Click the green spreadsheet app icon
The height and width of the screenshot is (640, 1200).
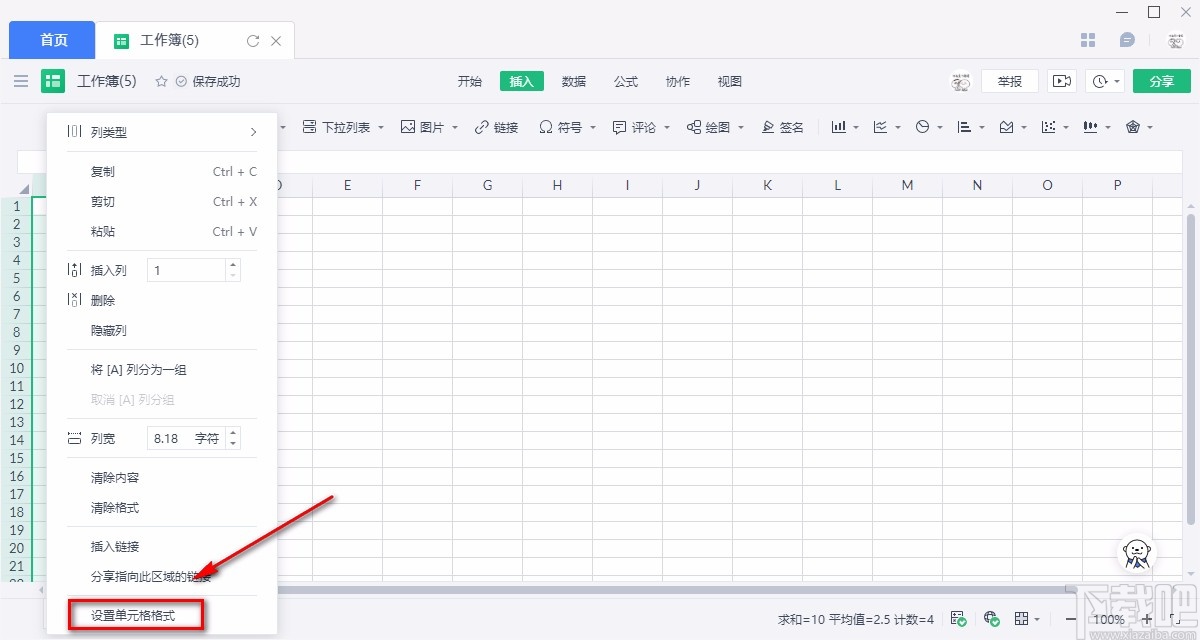(x=53, y=81)
